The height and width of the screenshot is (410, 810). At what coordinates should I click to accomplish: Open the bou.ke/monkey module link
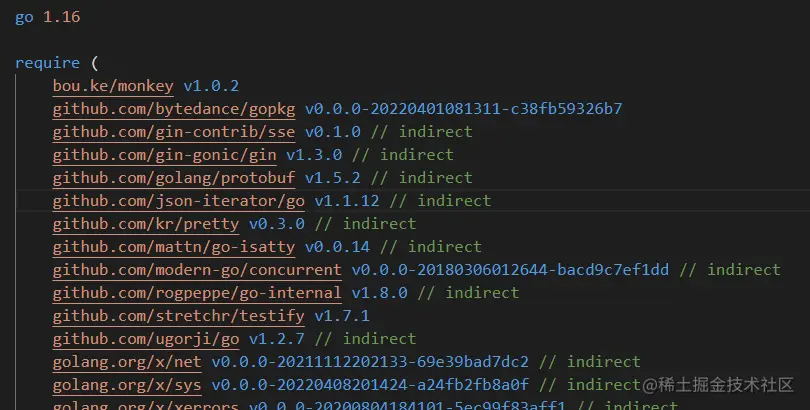coord(113,86)
